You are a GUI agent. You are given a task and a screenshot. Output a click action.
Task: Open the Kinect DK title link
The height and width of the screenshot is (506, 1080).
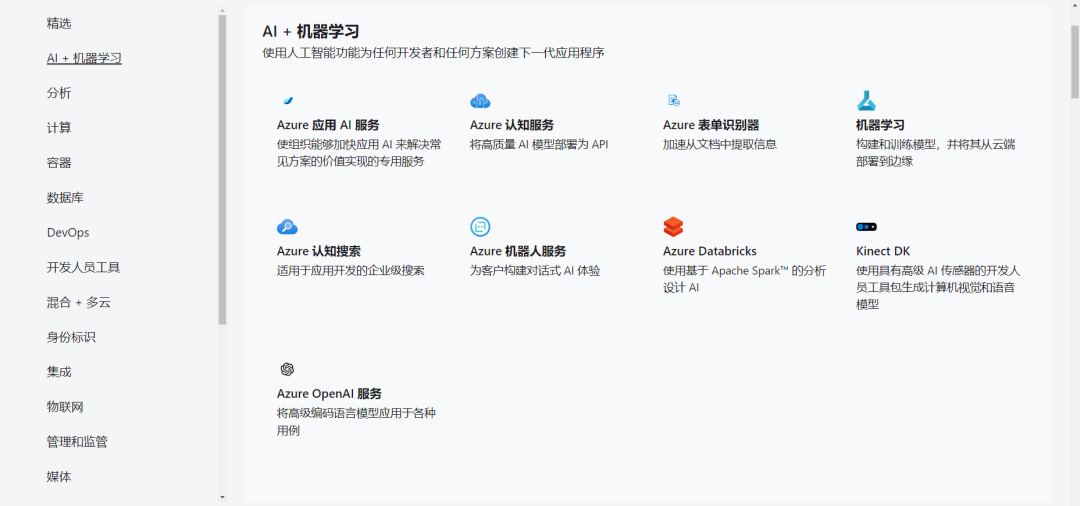click(x=883, y=251)
